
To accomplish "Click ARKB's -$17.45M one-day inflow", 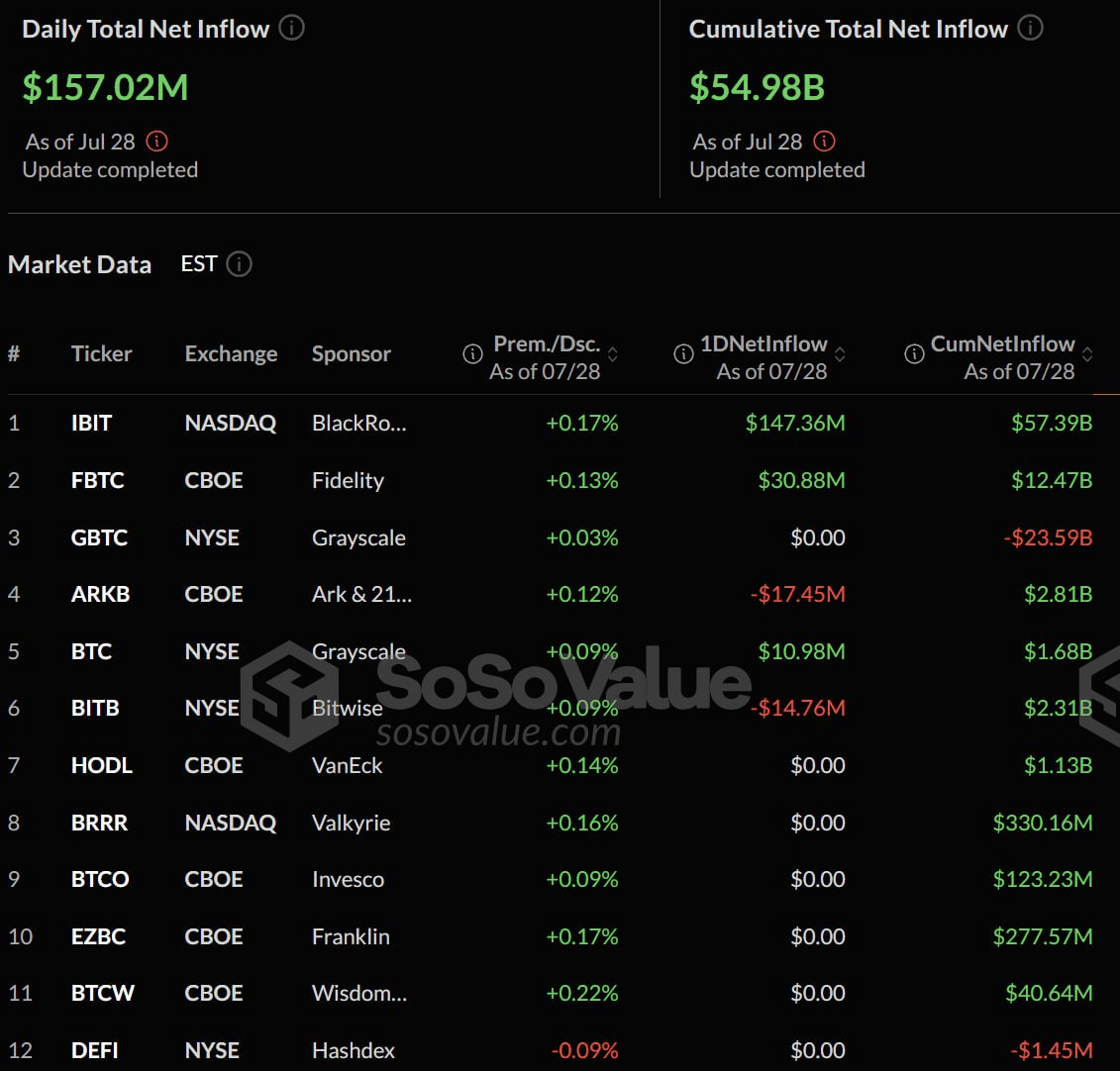I will pos(798,594).
